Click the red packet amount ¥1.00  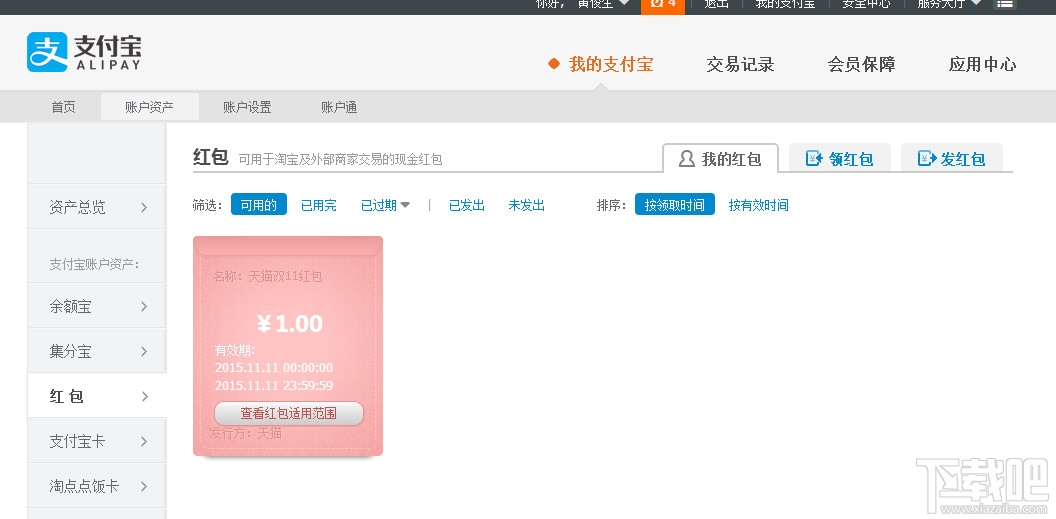click(x=290, y=324)
